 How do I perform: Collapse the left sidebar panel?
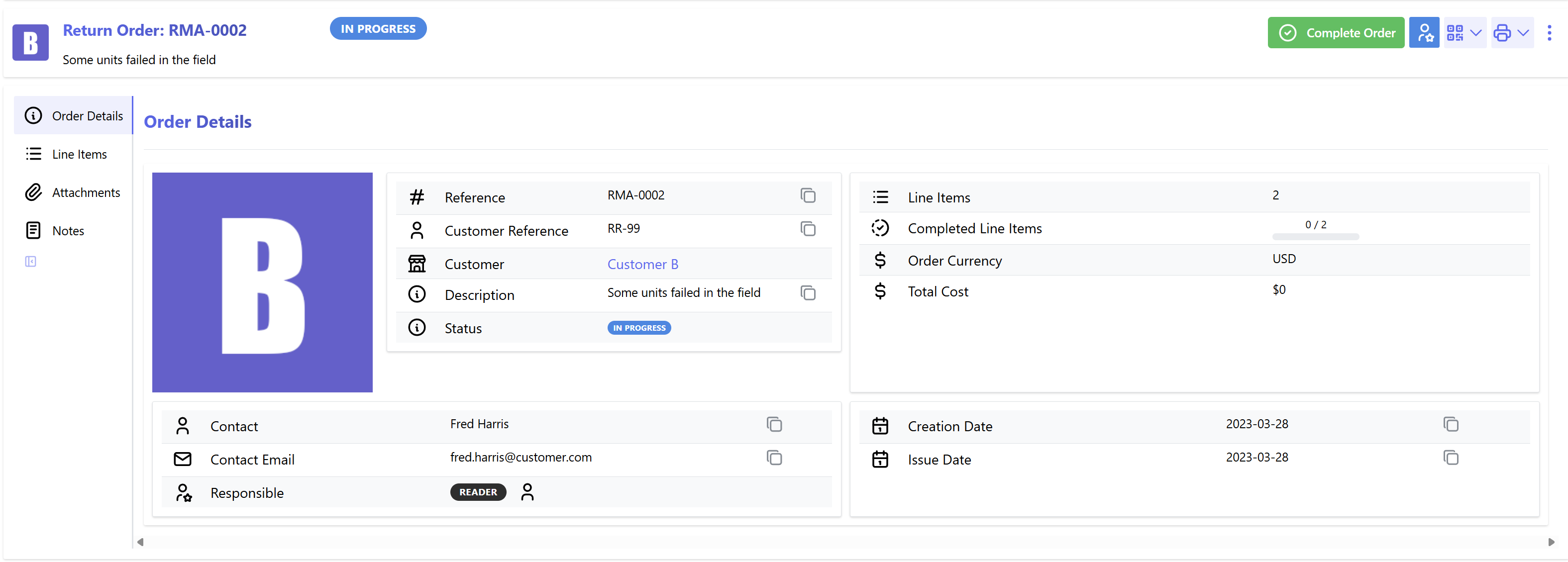30,262
